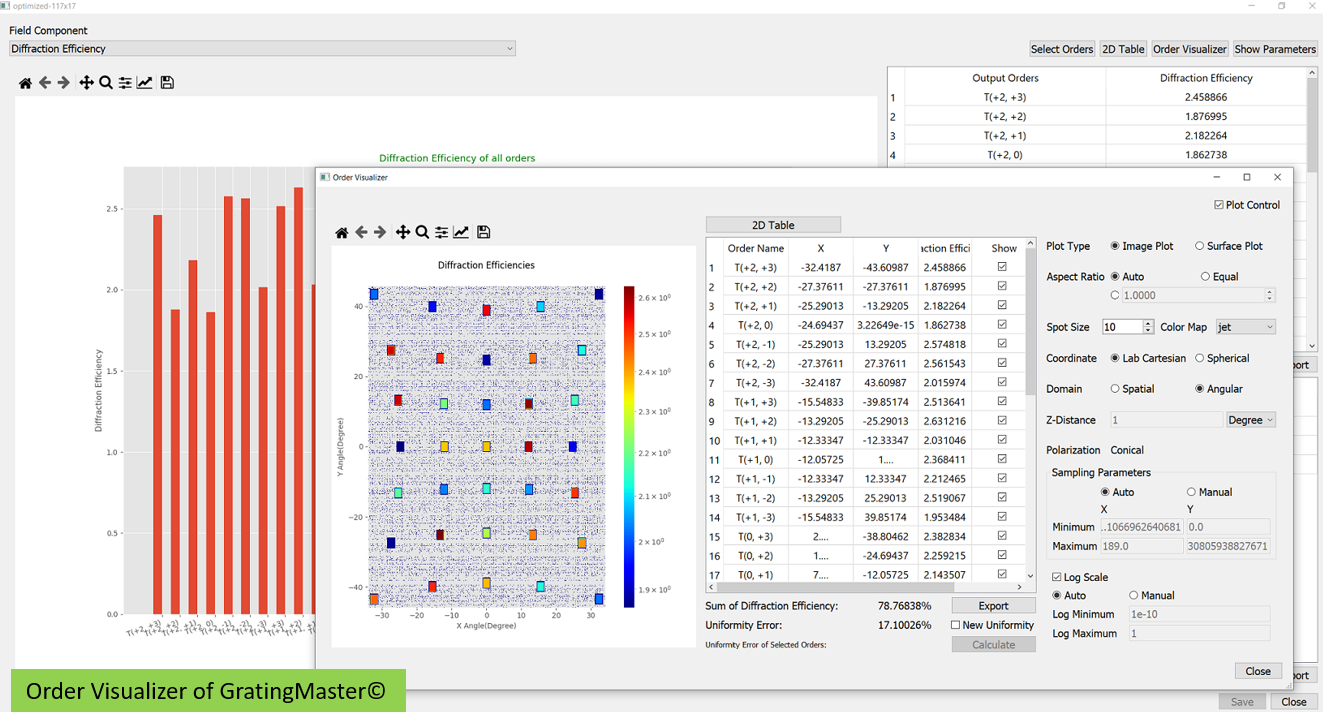Open edit axis parameters in main plot toolbar
The image size is (1323, 712).
tap(145, 83)
